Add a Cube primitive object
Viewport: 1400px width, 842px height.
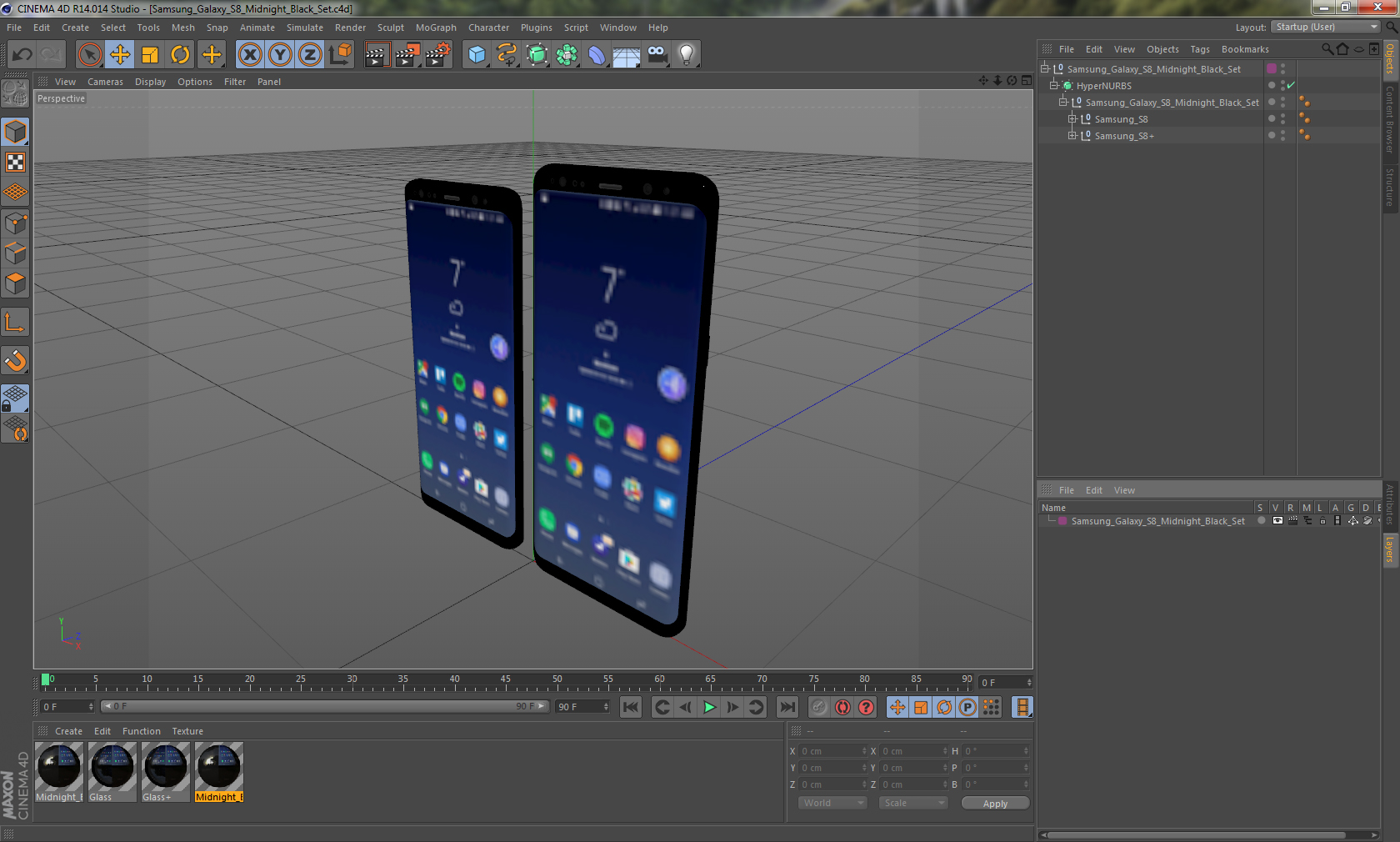point(477,55)
